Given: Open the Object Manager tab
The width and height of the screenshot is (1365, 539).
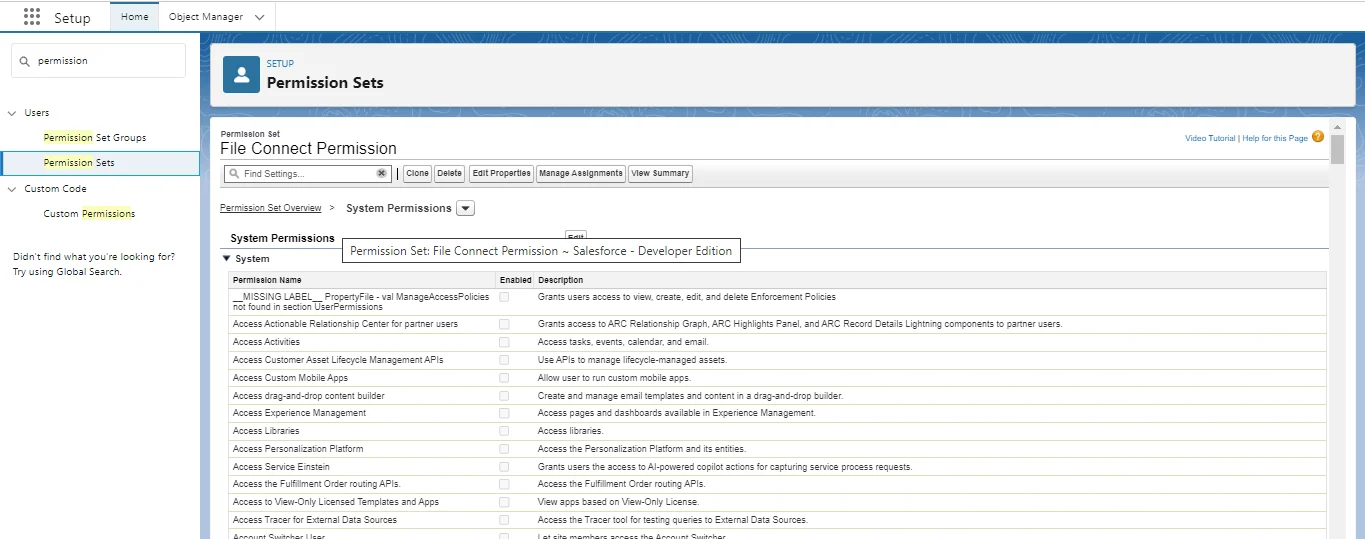Looking at the screenshot, I should (x=206, y=17).
